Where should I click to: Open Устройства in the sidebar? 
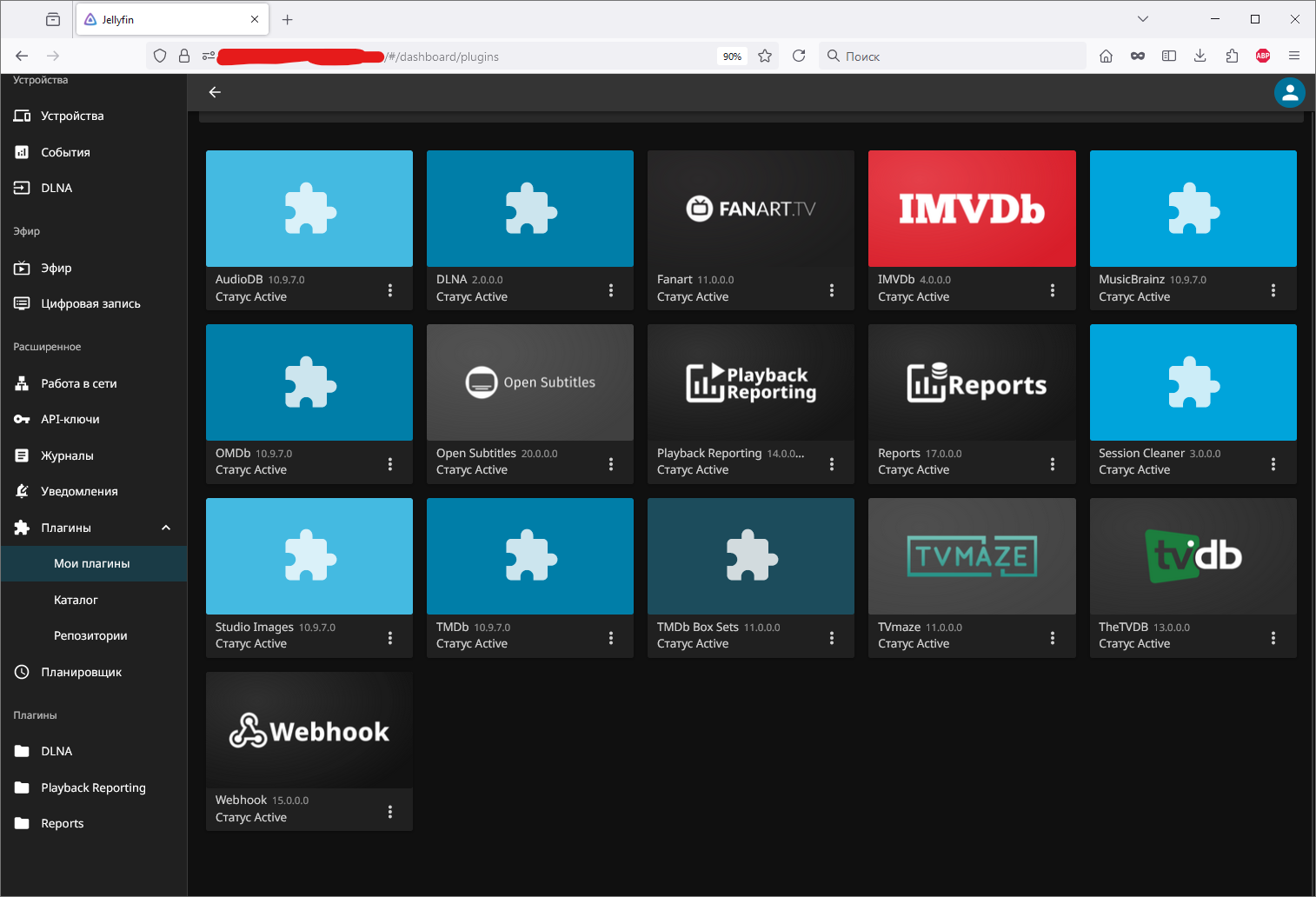[x=94, y=116]
